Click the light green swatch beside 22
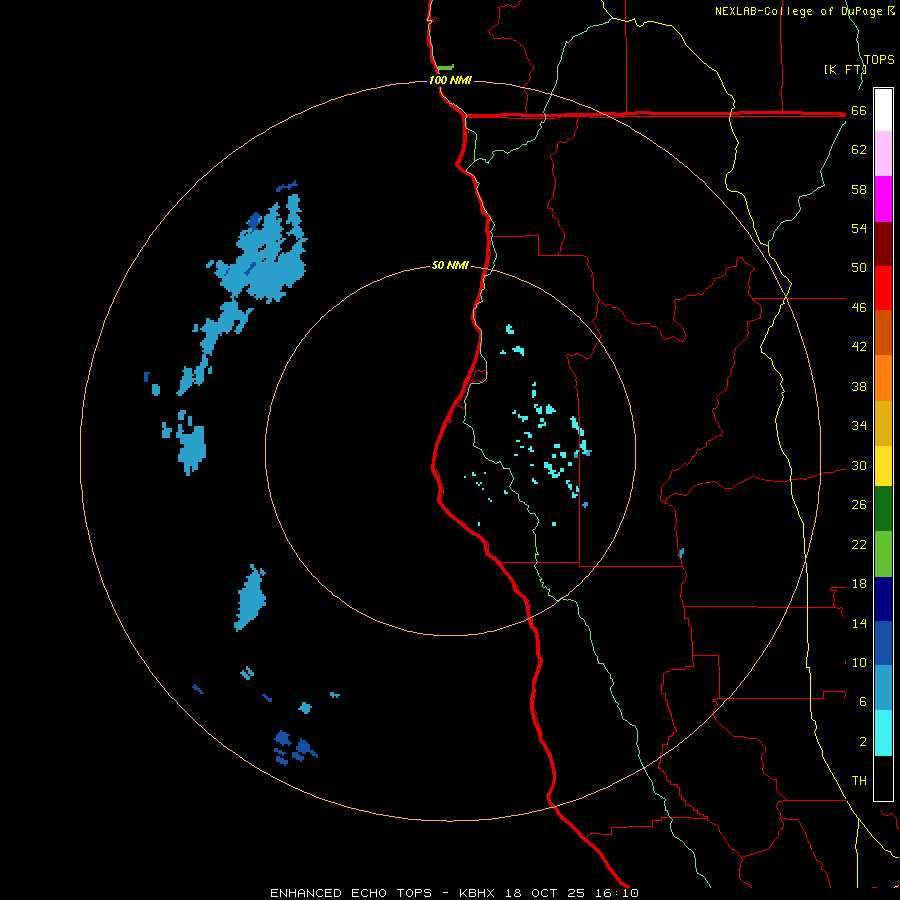This screenshot has width=900, height=900. pyautogui.click(x=883, y=554)
